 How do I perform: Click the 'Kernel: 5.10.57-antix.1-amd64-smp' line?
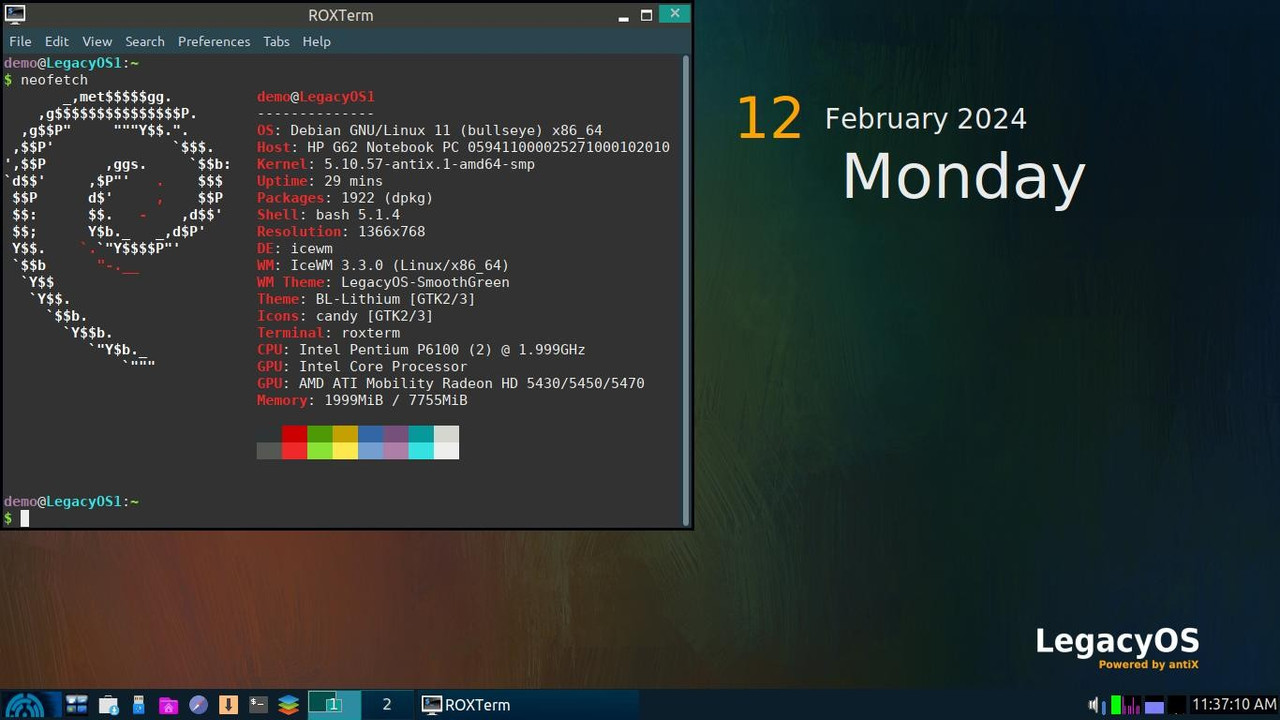coord(396,164)
